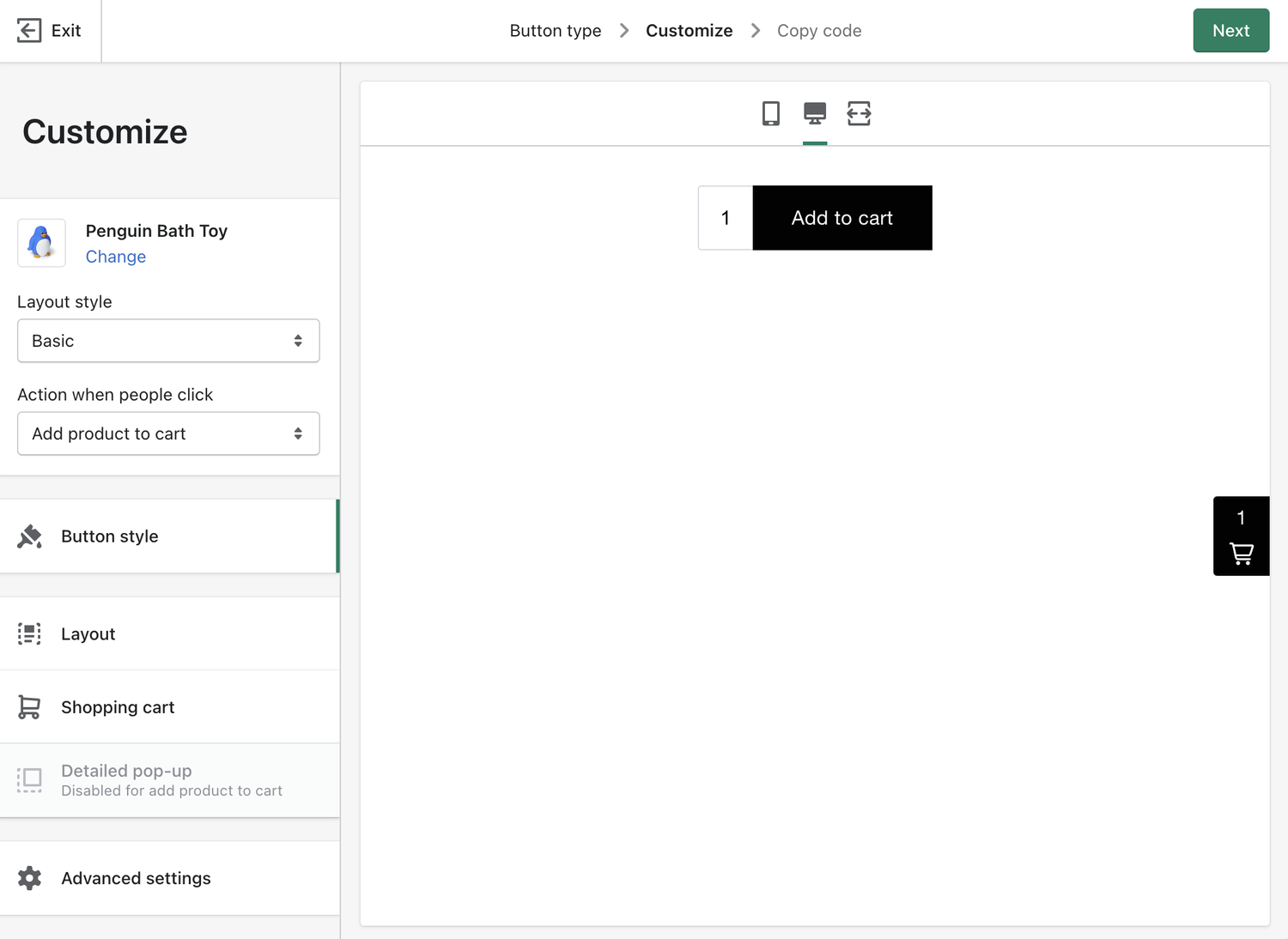Open the Action when people click dropdown
This screenshot has height=939, width=1288.
167,433
